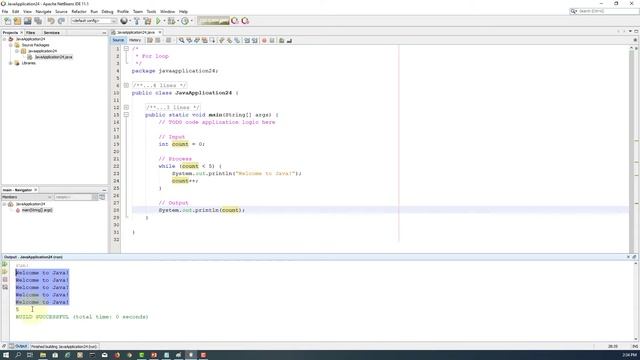Open the Debug Project dropdown arrow
Viewport: 640px width, 360px height.
pyautogui.click(x=178, y=21)
